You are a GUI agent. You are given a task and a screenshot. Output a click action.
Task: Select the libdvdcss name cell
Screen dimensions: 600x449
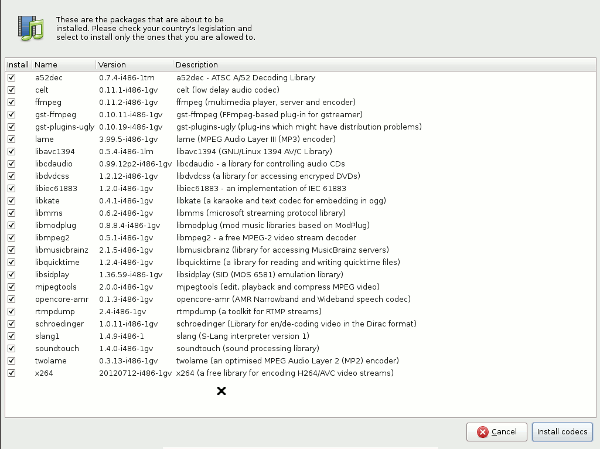click(x=52, y=176)
